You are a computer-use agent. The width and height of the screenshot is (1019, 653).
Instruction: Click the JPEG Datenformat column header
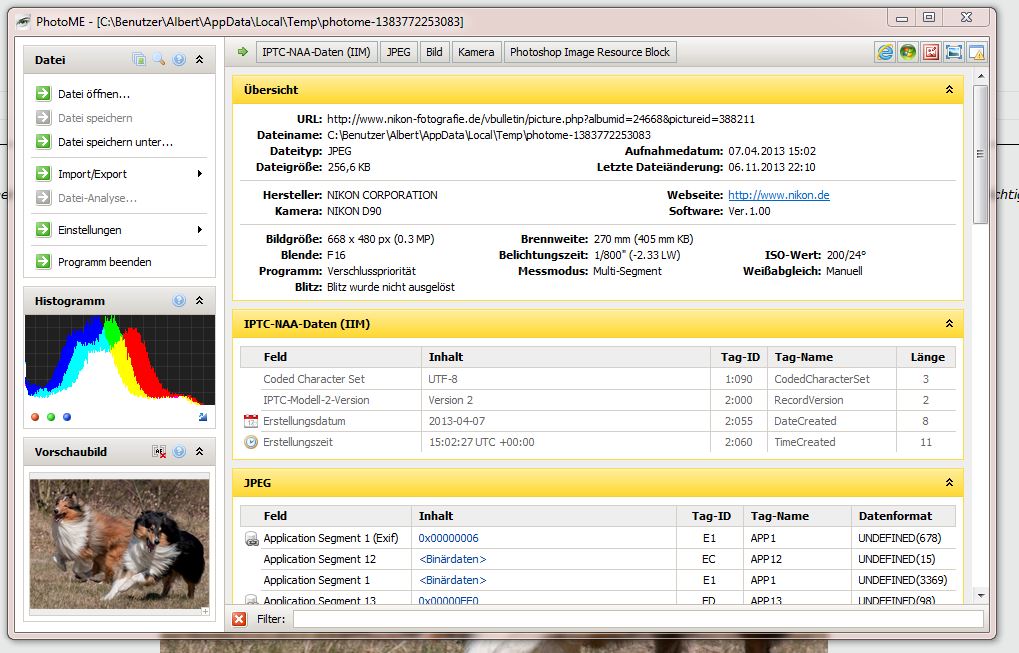coord(904,516)
